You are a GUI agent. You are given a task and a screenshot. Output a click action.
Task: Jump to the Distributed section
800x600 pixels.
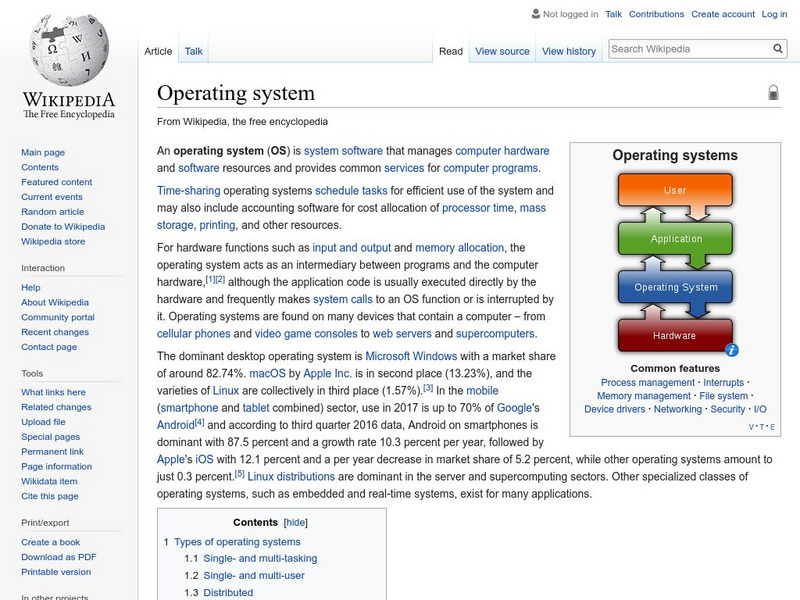point(228,592)
